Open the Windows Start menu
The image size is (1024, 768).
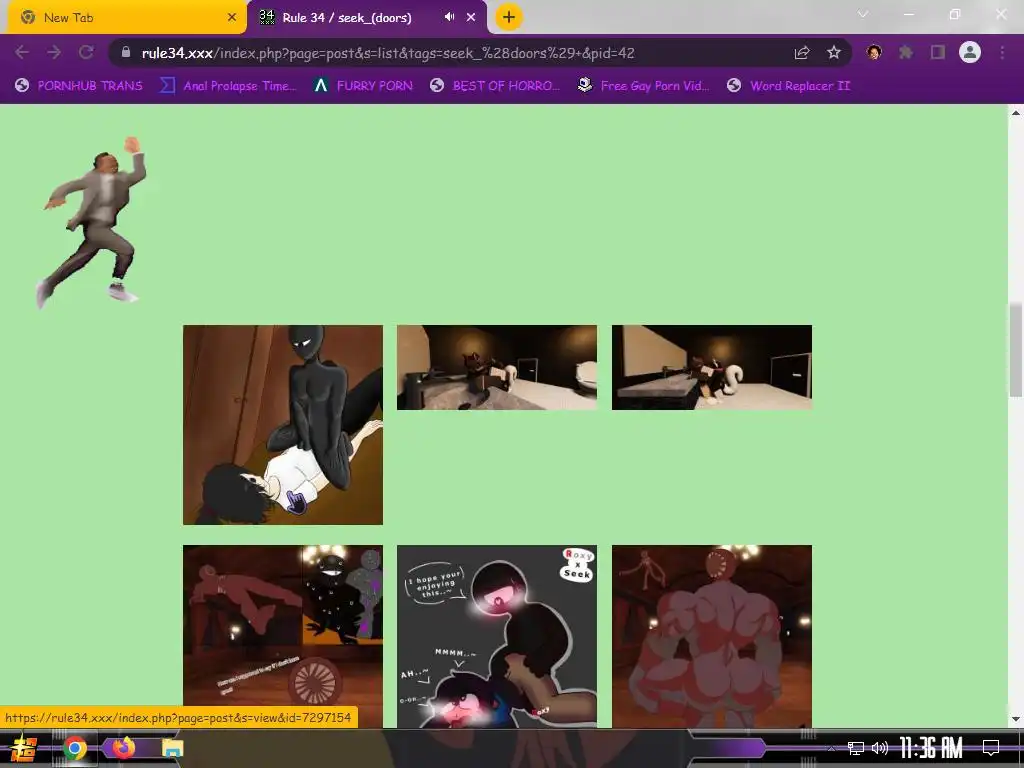tap(24, 748)
